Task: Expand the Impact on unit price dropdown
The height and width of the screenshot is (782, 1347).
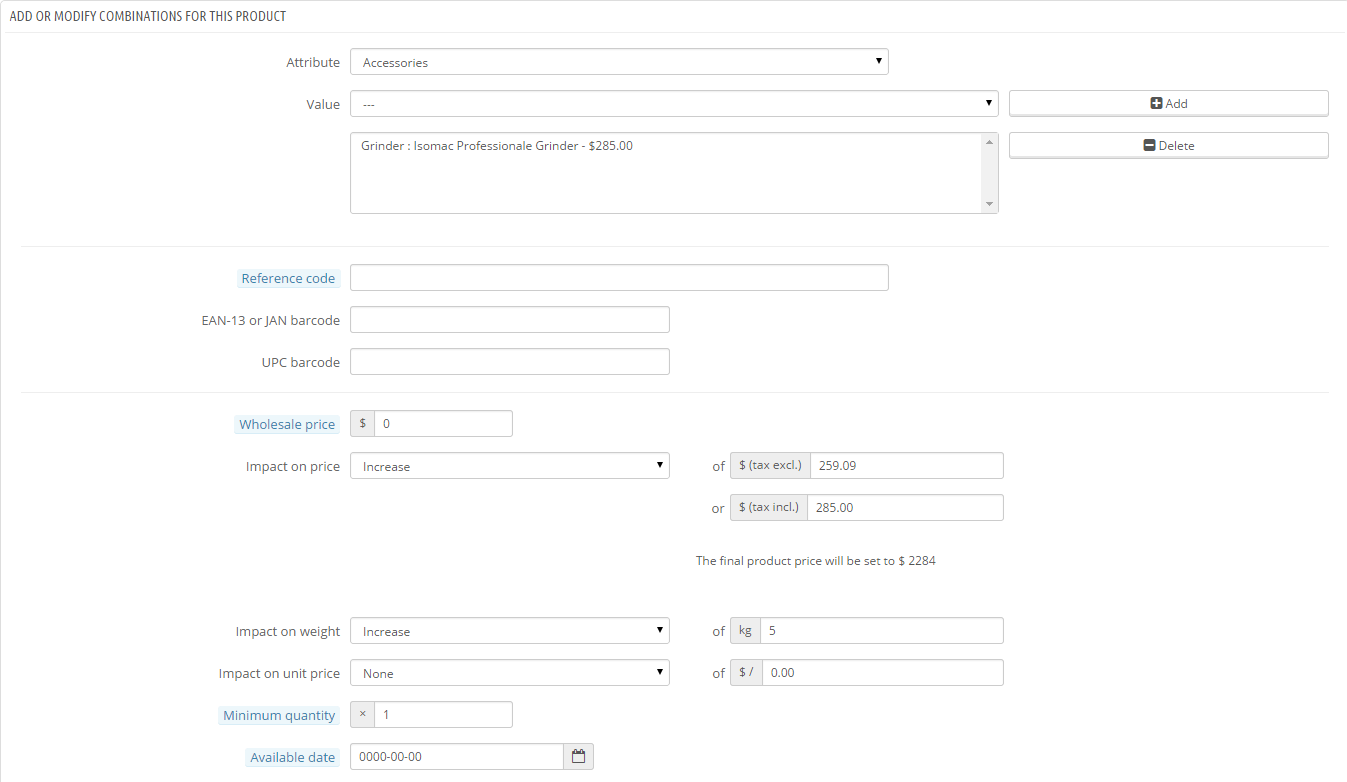Action: 510,673
